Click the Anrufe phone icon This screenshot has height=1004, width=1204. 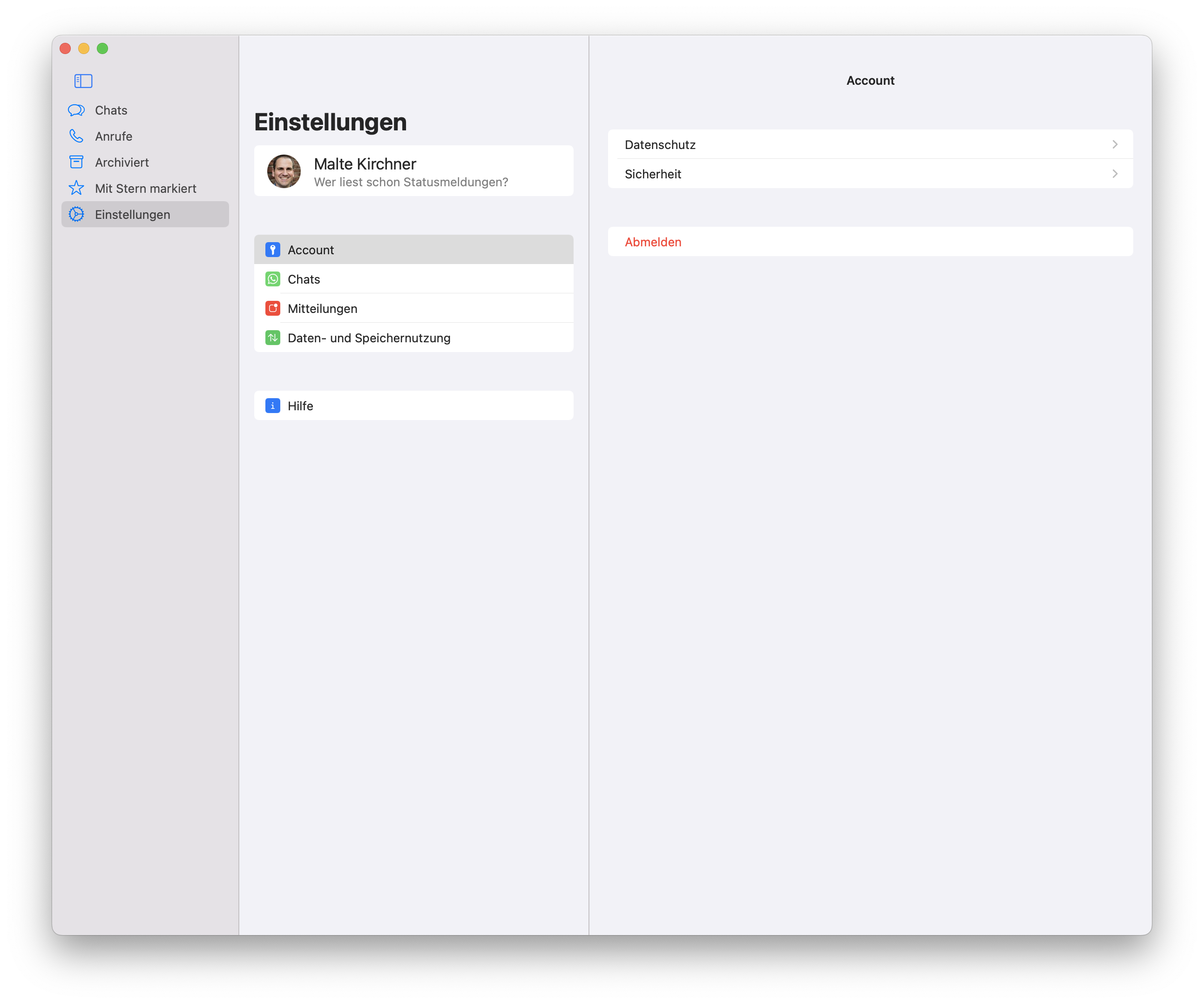tap(76, 136)
